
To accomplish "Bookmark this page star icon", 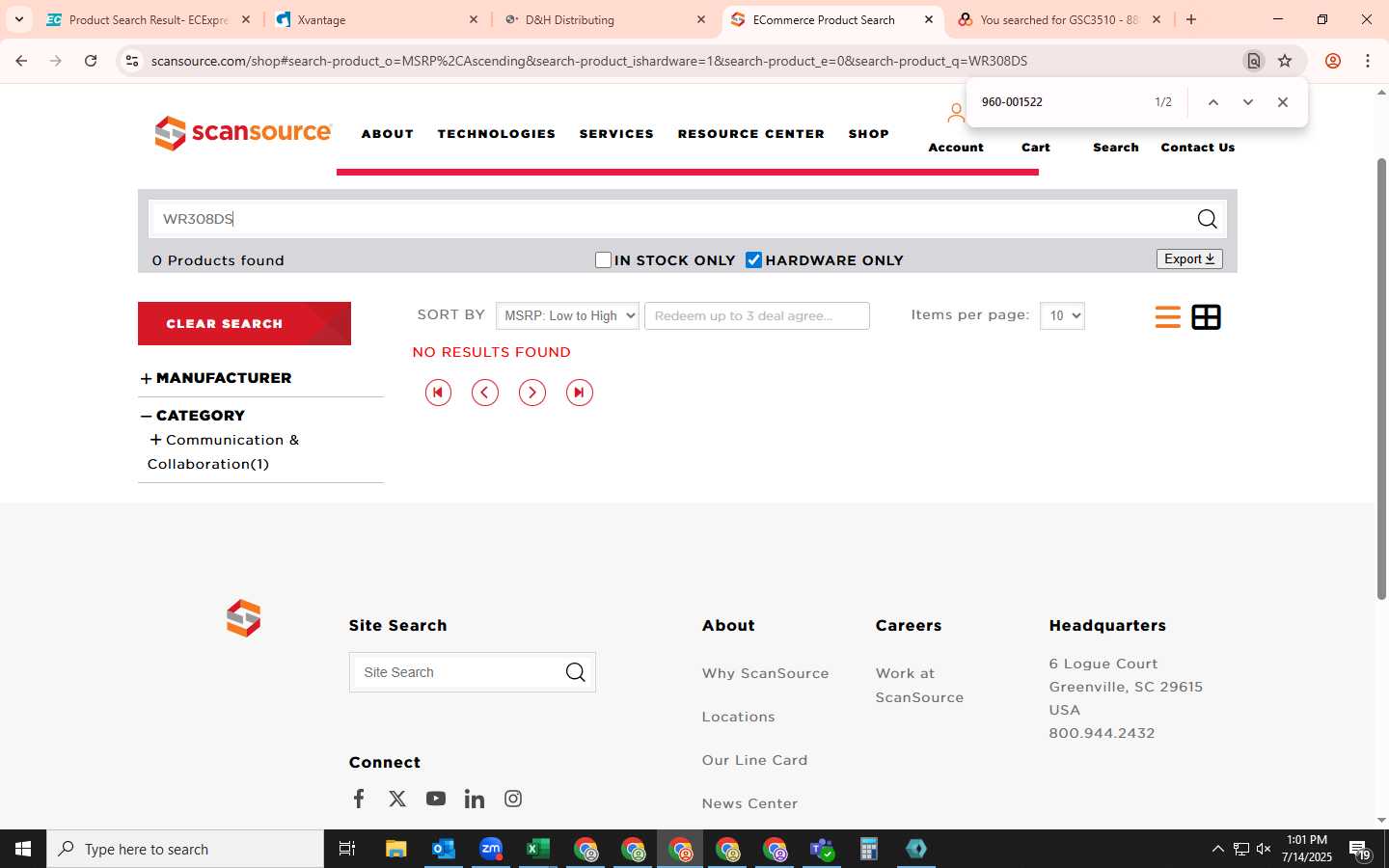I will (1285, 61).
